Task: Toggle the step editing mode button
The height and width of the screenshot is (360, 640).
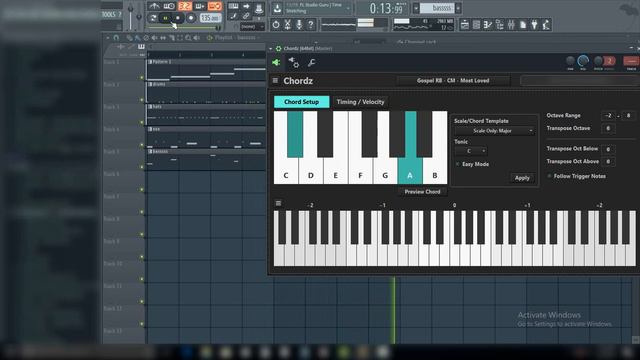Action: pyautogui.click(x=200, y=6)
